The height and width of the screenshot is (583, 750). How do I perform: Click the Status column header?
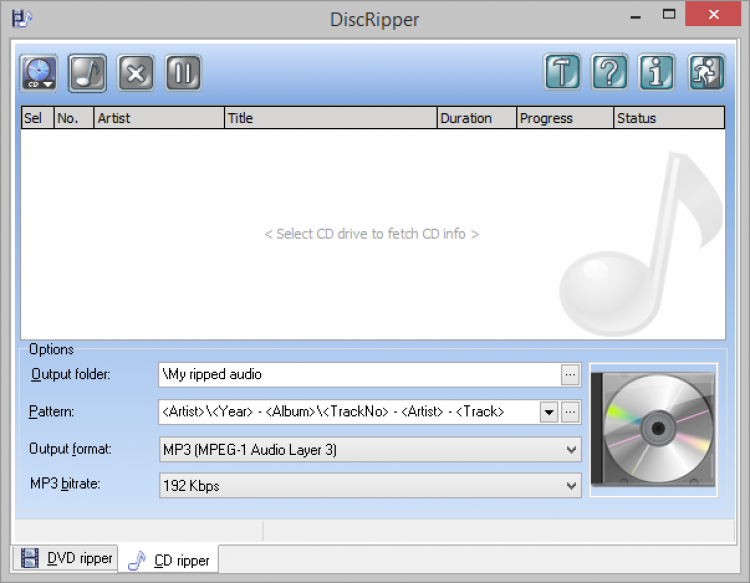click(x=669, y=118)
